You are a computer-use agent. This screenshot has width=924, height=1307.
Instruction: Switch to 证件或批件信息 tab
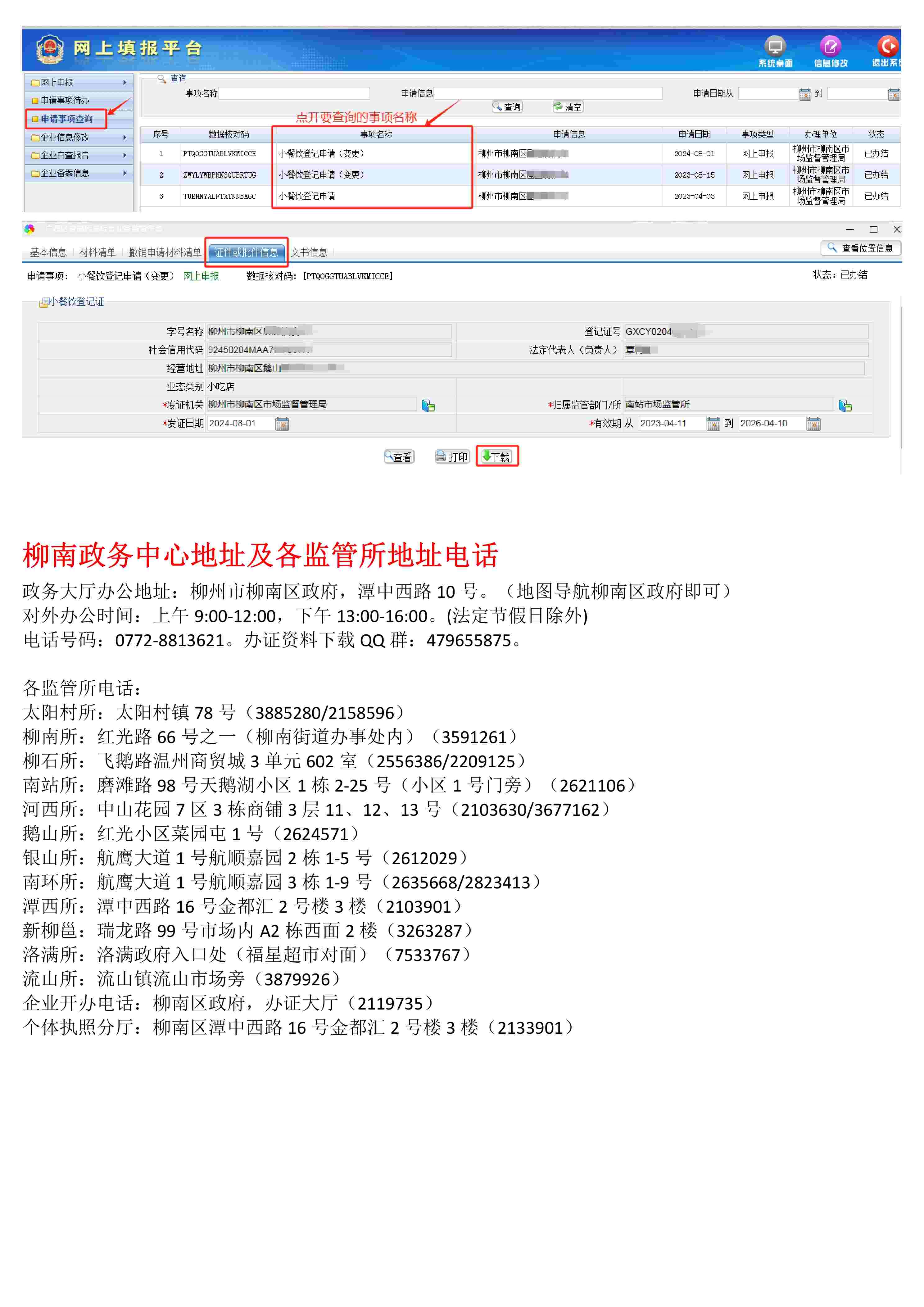coord(246,252)
